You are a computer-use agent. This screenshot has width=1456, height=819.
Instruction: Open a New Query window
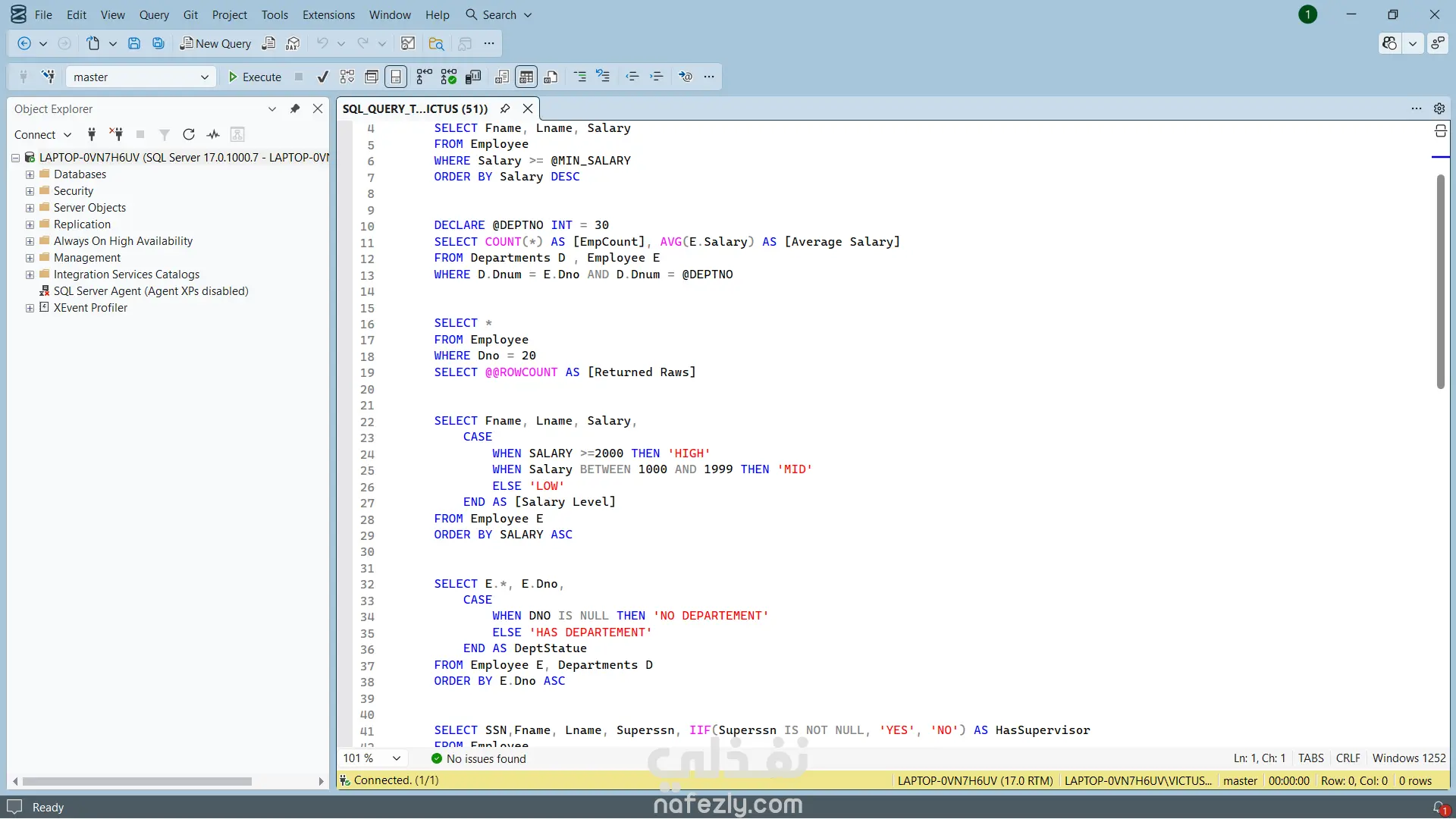coord(215,44)
